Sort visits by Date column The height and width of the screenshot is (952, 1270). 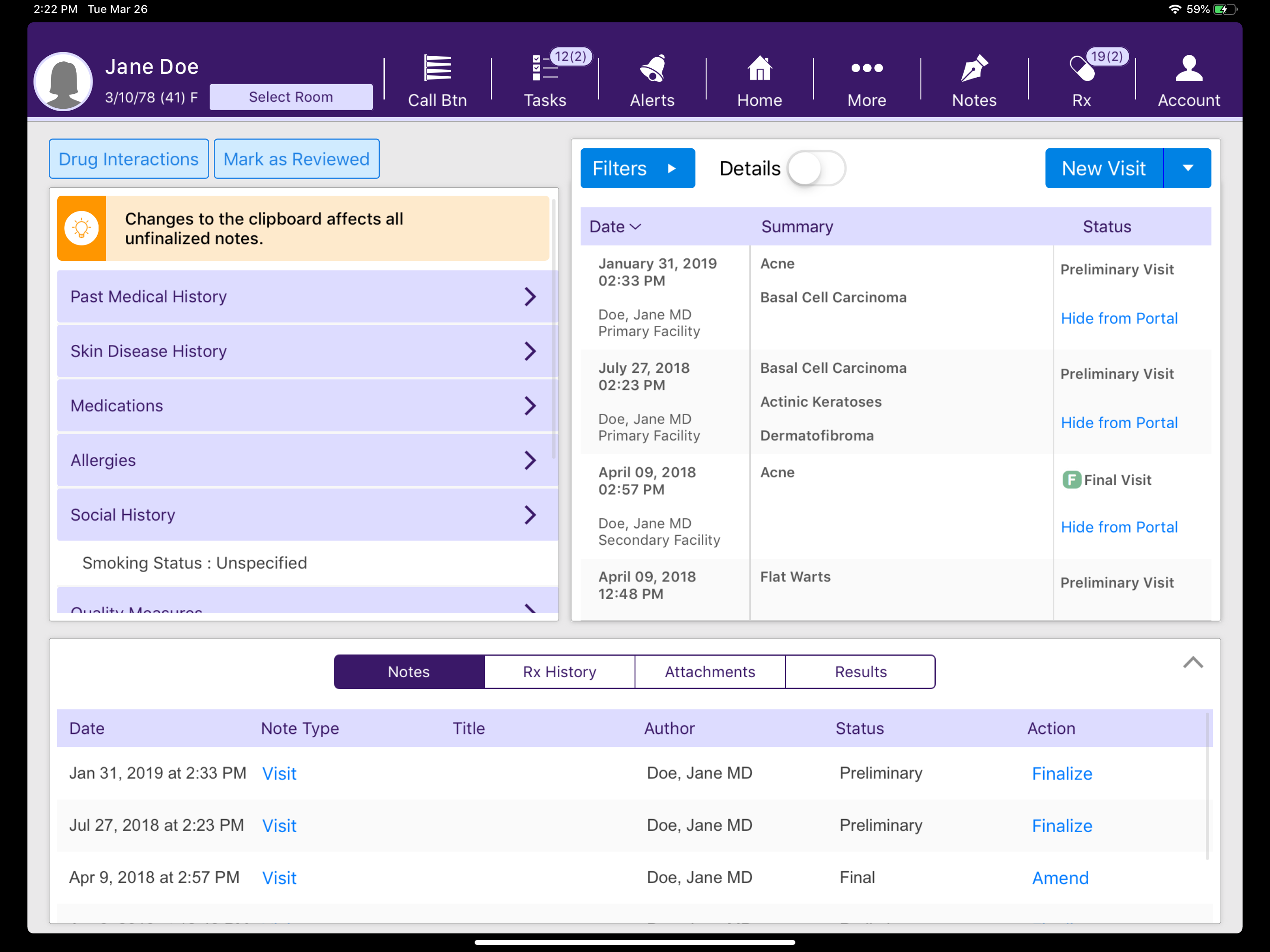pyautogui.click(x=615, y=227)
